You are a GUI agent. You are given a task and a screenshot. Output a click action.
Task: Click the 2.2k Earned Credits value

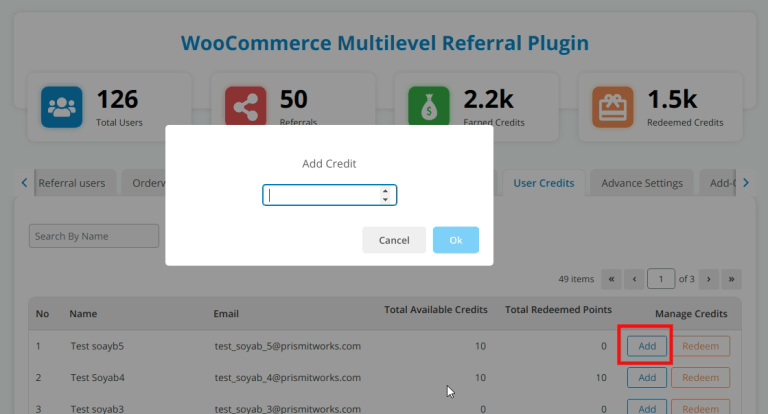click(488, 99)
